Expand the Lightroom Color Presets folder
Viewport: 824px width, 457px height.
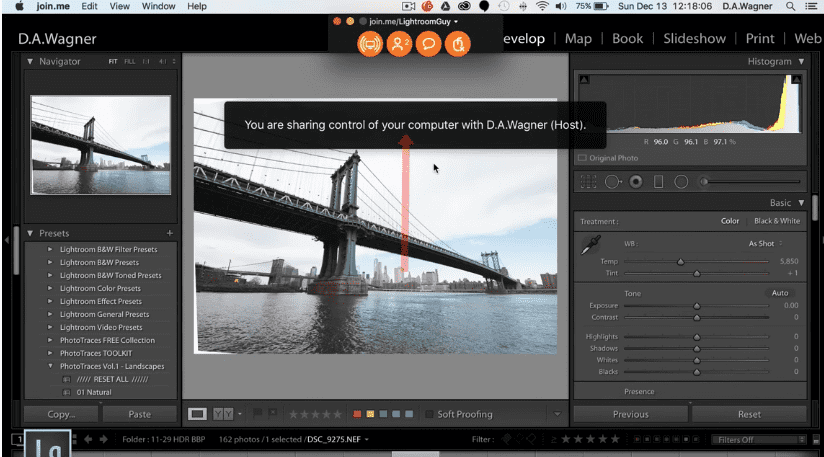pyautogui.click(x=50, y=288)
